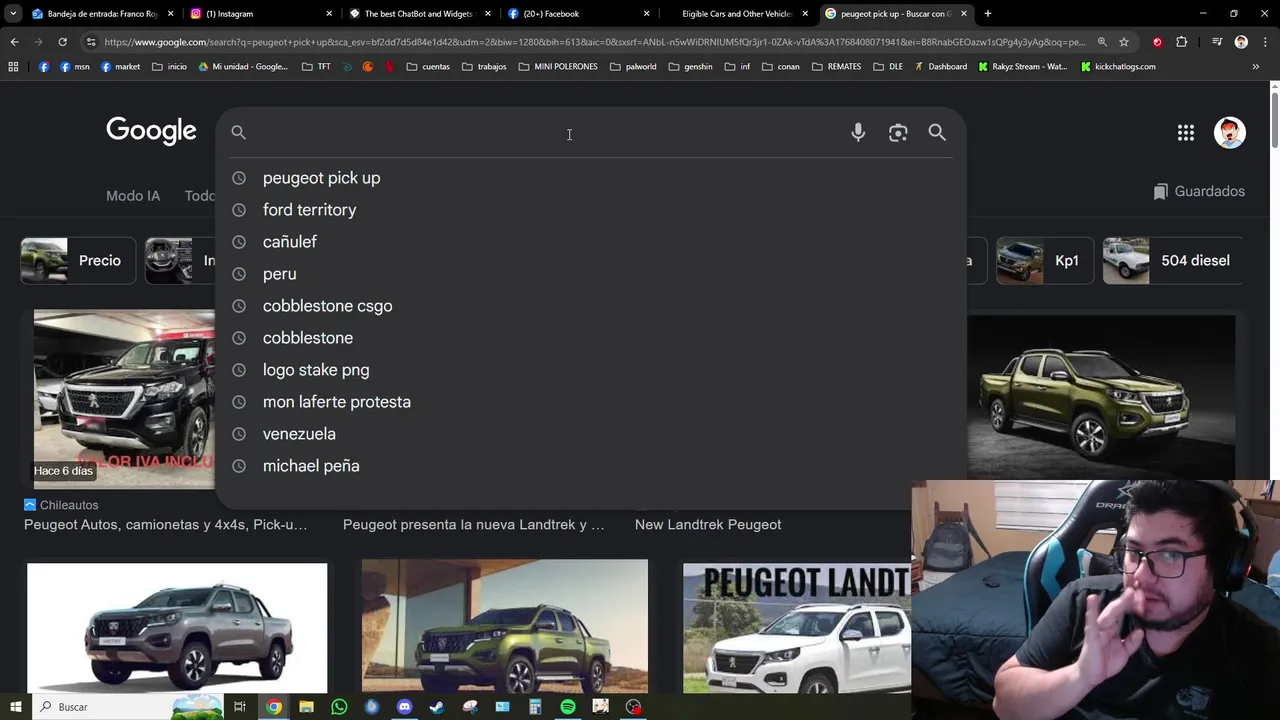Open the Calculator taskbar icon
The height and width of the screenshot is (720, 1280).
click(535, 707)
